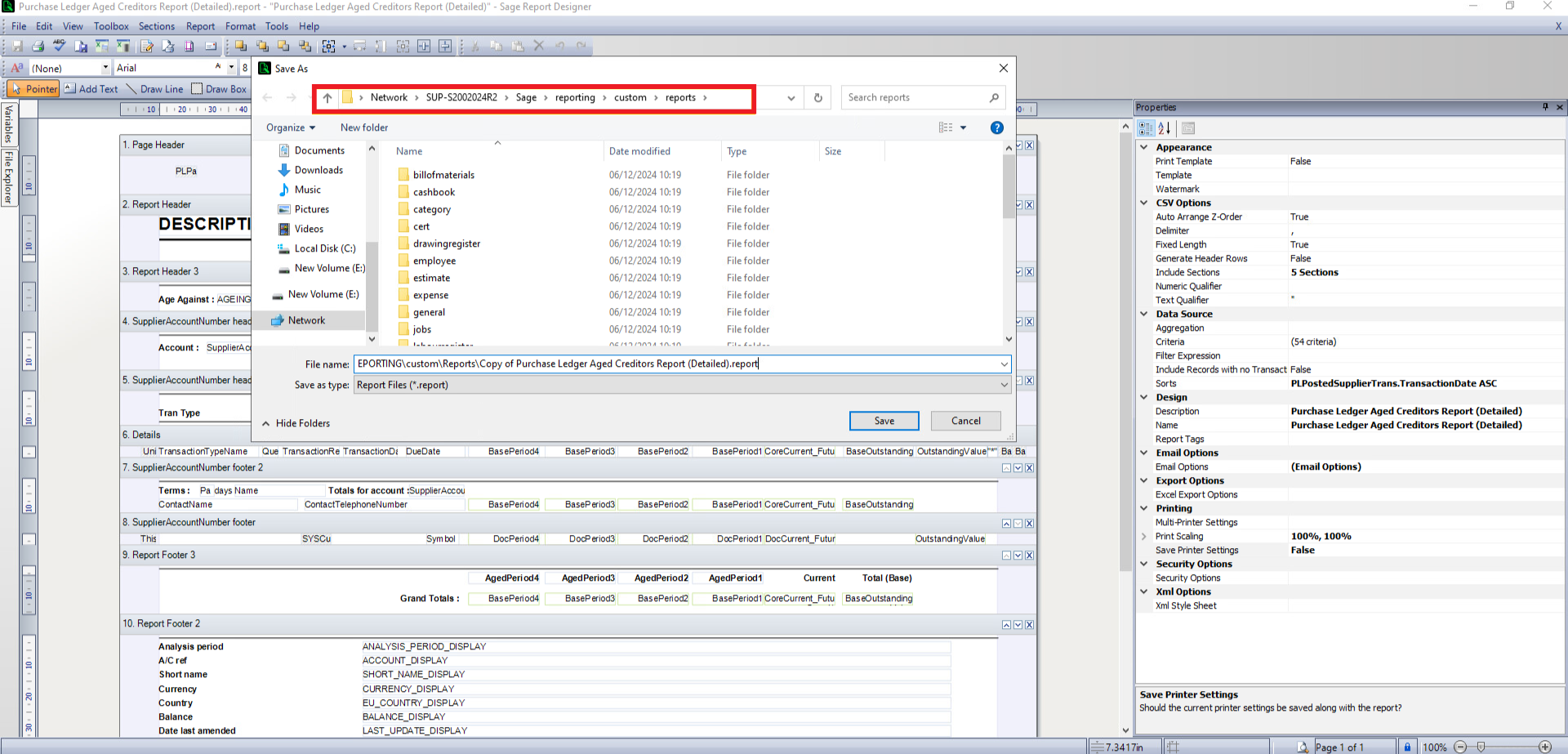Viewport: 1568px width, 754px height.
Task: Select the Add Text tool
Action: [91, 89]
